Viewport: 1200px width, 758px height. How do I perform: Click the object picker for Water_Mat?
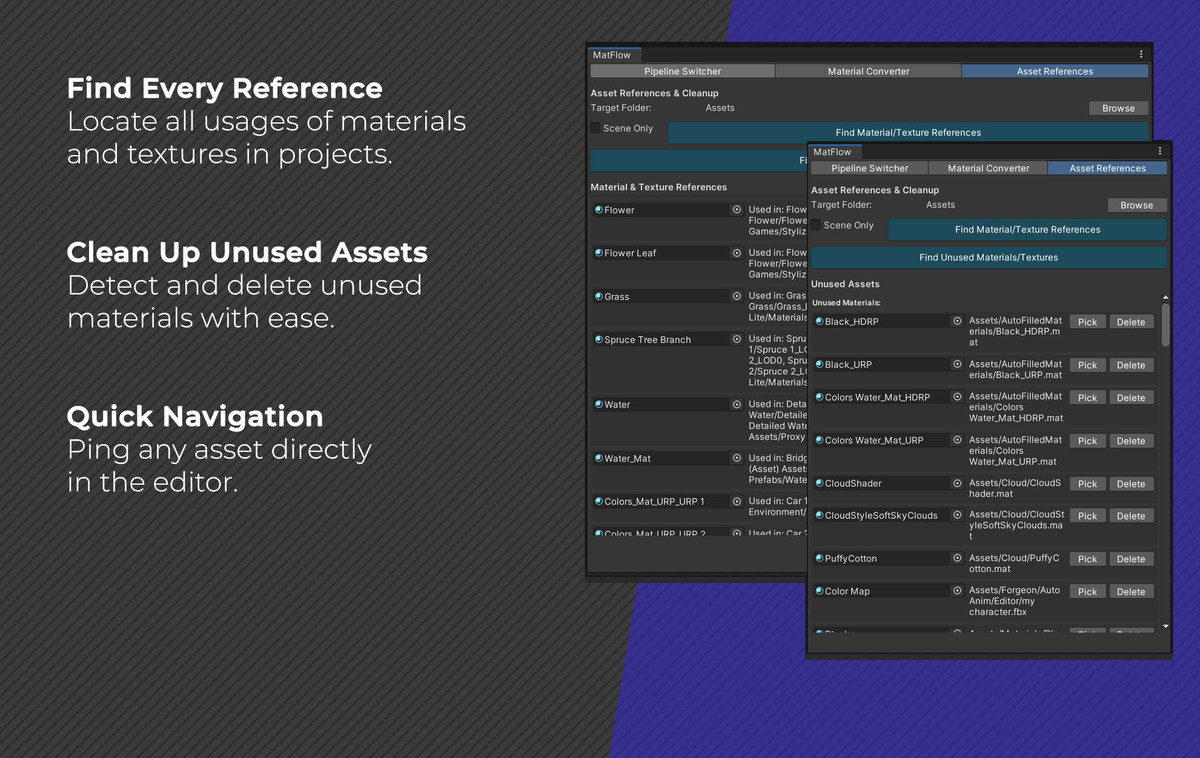[737, 459]
